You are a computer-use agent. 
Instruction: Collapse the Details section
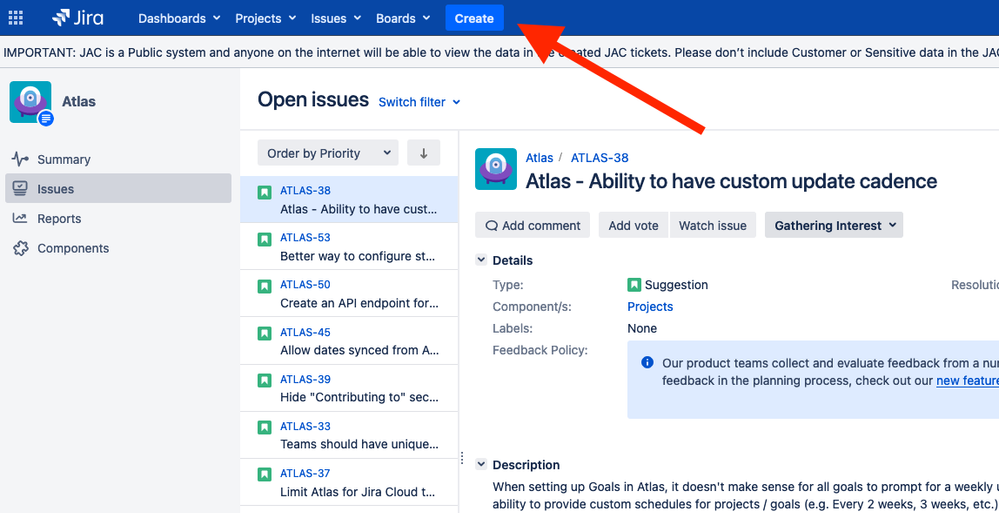(482, 260)
